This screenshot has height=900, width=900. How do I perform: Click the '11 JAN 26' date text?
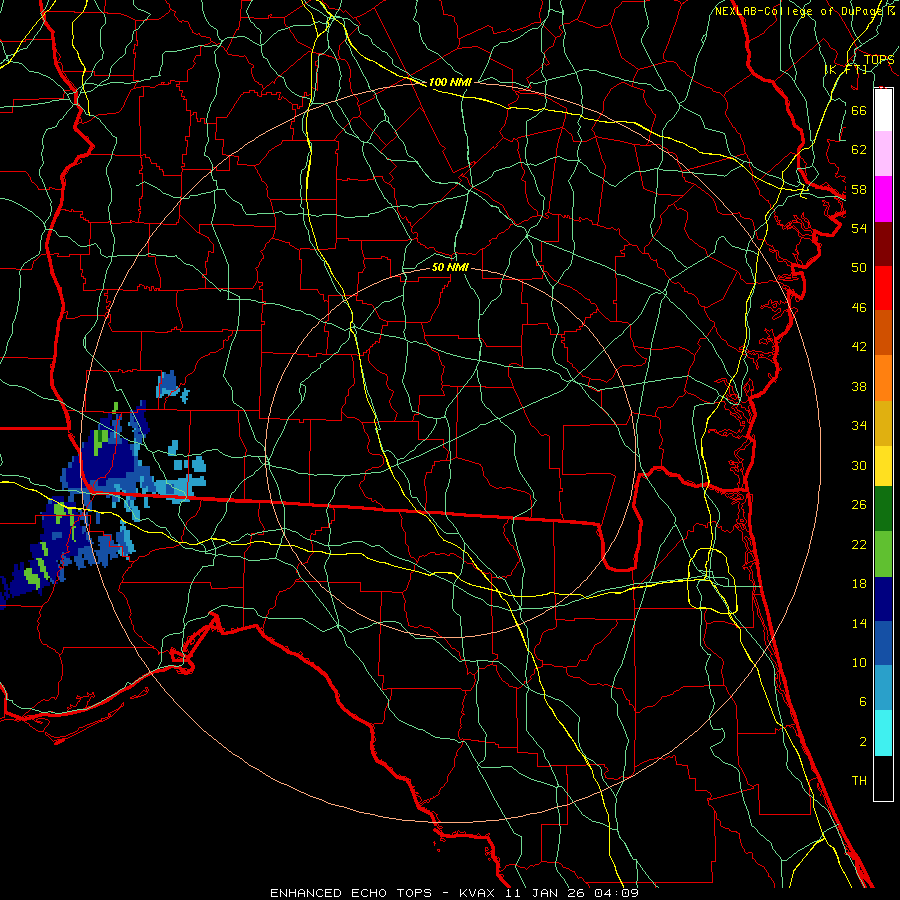(x=545, y=893)
